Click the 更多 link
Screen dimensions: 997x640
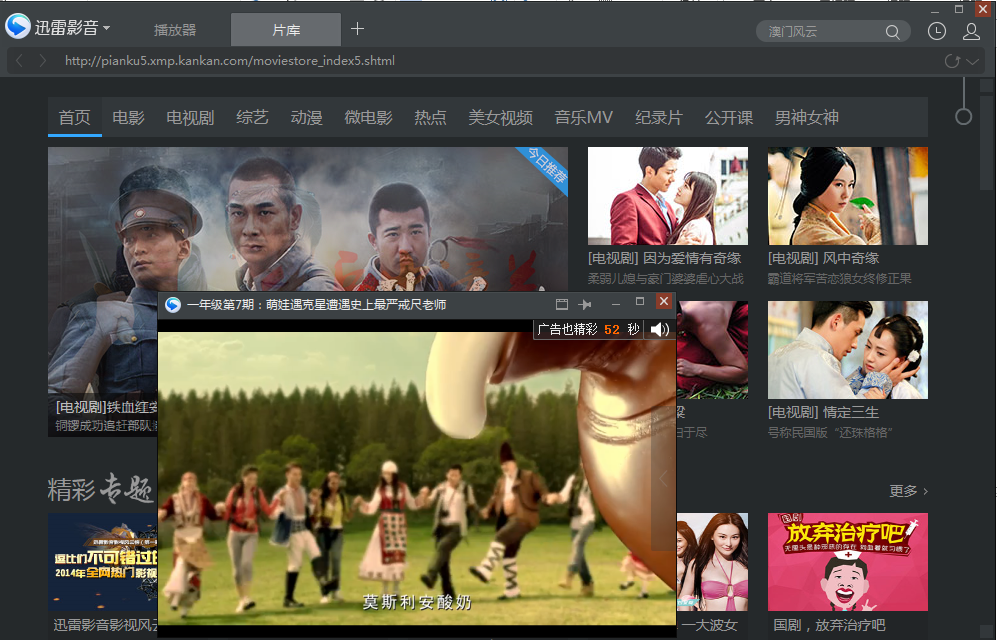click(x=908, y=491)
